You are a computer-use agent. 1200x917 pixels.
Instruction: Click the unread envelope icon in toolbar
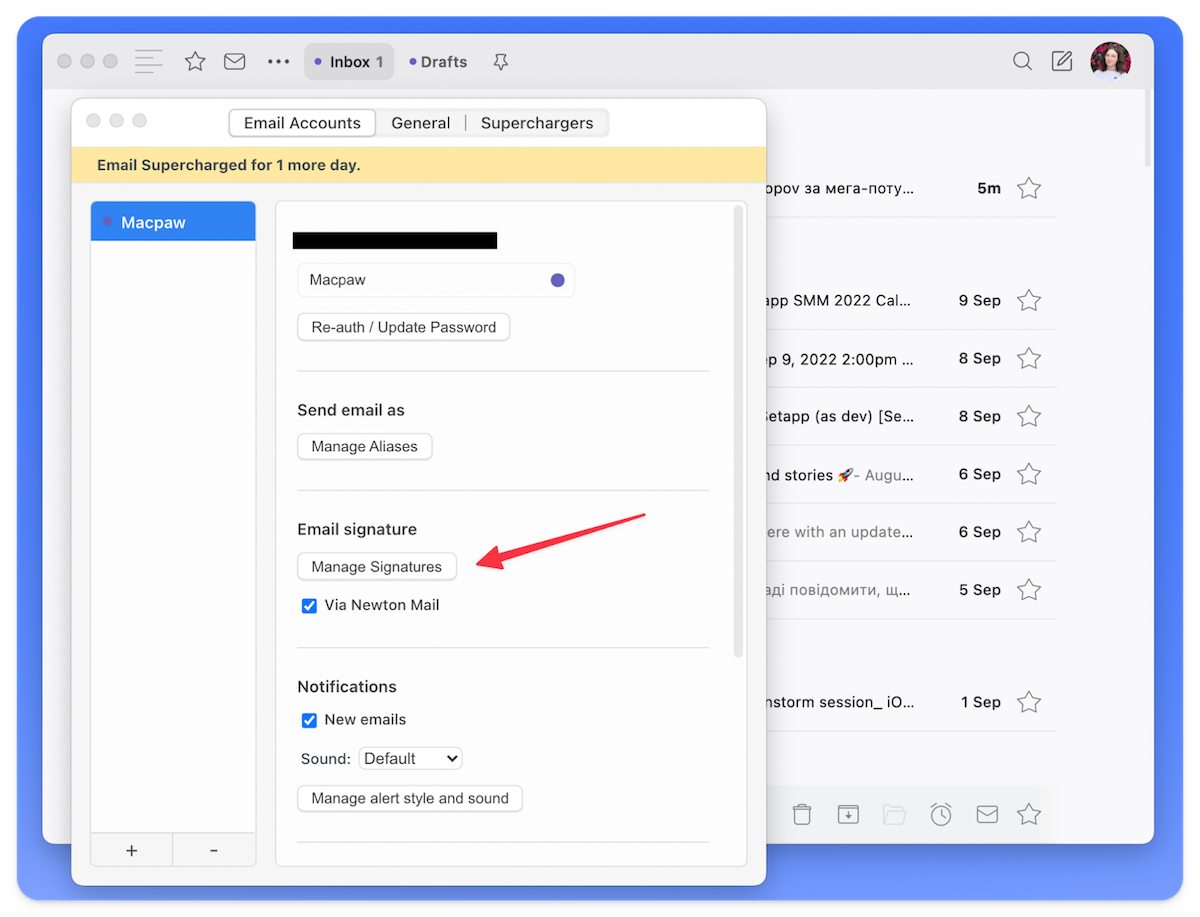(235, 61)
